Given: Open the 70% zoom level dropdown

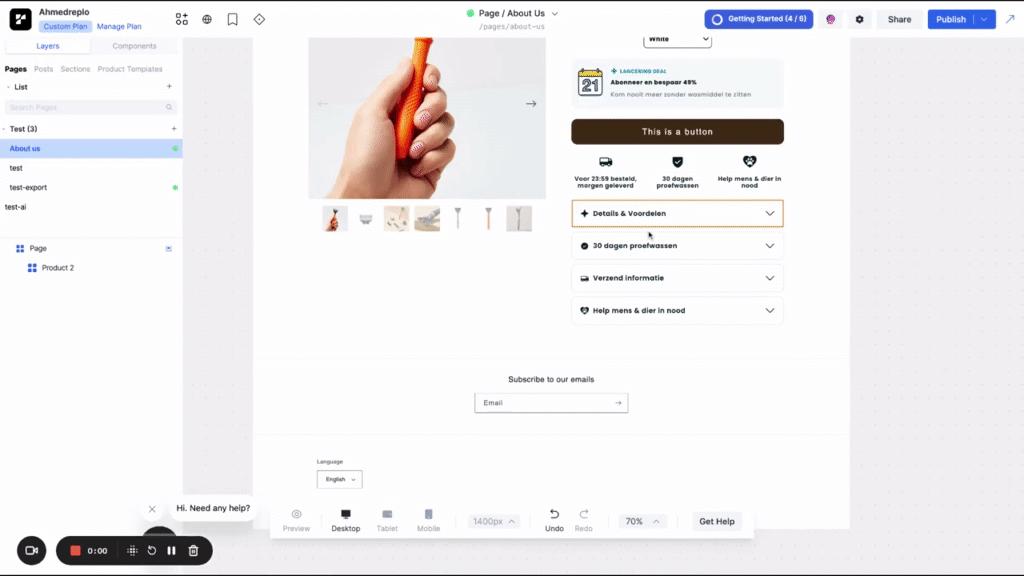Looking at the screenshot, I should [x=643, y=521].
